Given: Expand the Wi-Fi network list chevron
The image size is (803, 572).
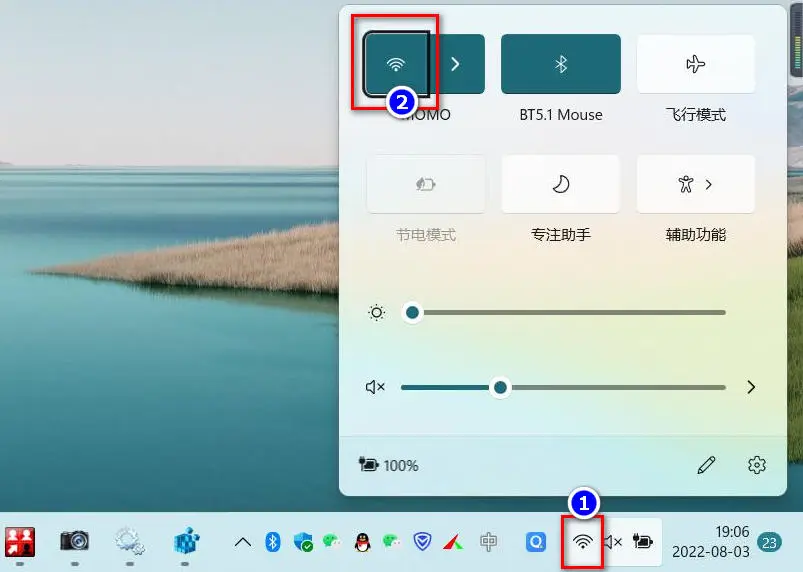Looking at the screenshot, I should [x=456, y=64].
